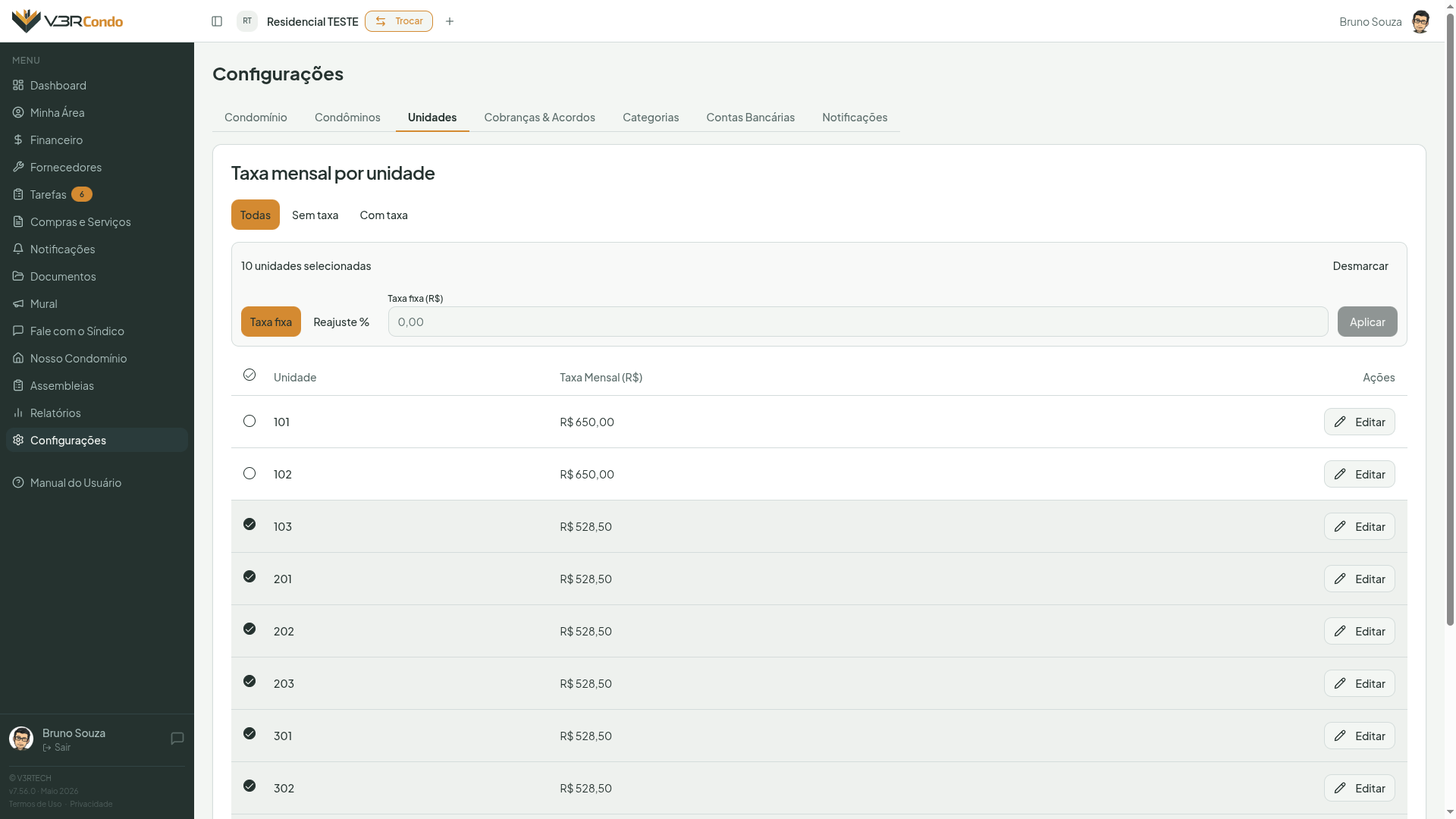1456x819 pixels.
Task: Click the V3RCondo logo
Action: (67, 21)
